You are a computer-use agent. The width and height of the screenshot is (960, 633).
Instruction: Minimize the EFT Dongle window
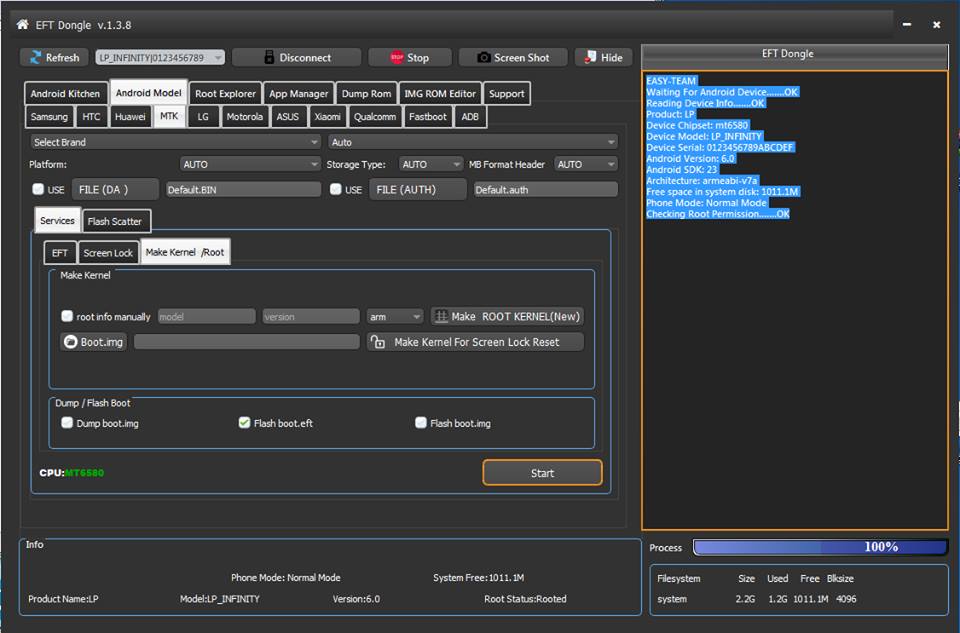tap(907, 24)
